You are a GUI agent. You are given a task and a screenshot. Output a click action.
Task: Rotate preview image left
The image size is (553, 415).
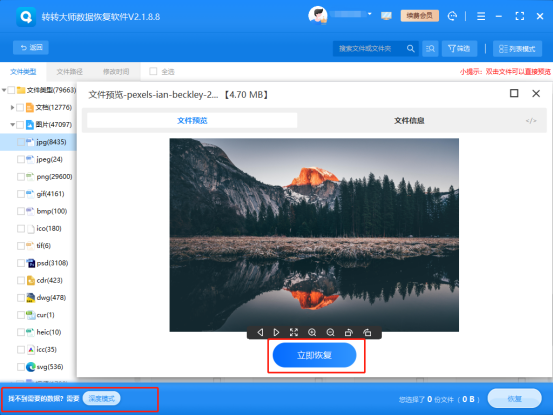[349, 332]
